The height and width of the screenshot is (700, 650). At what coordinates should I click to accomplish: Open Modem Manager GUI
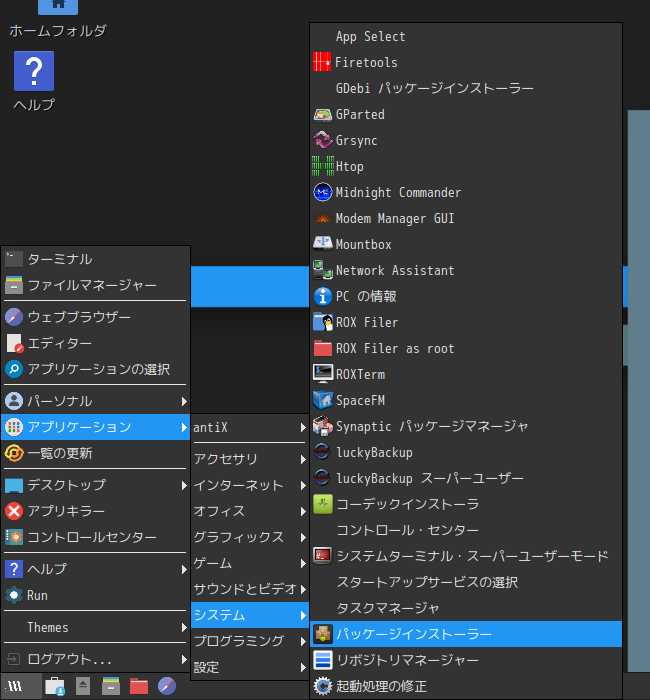click(466, 218)
